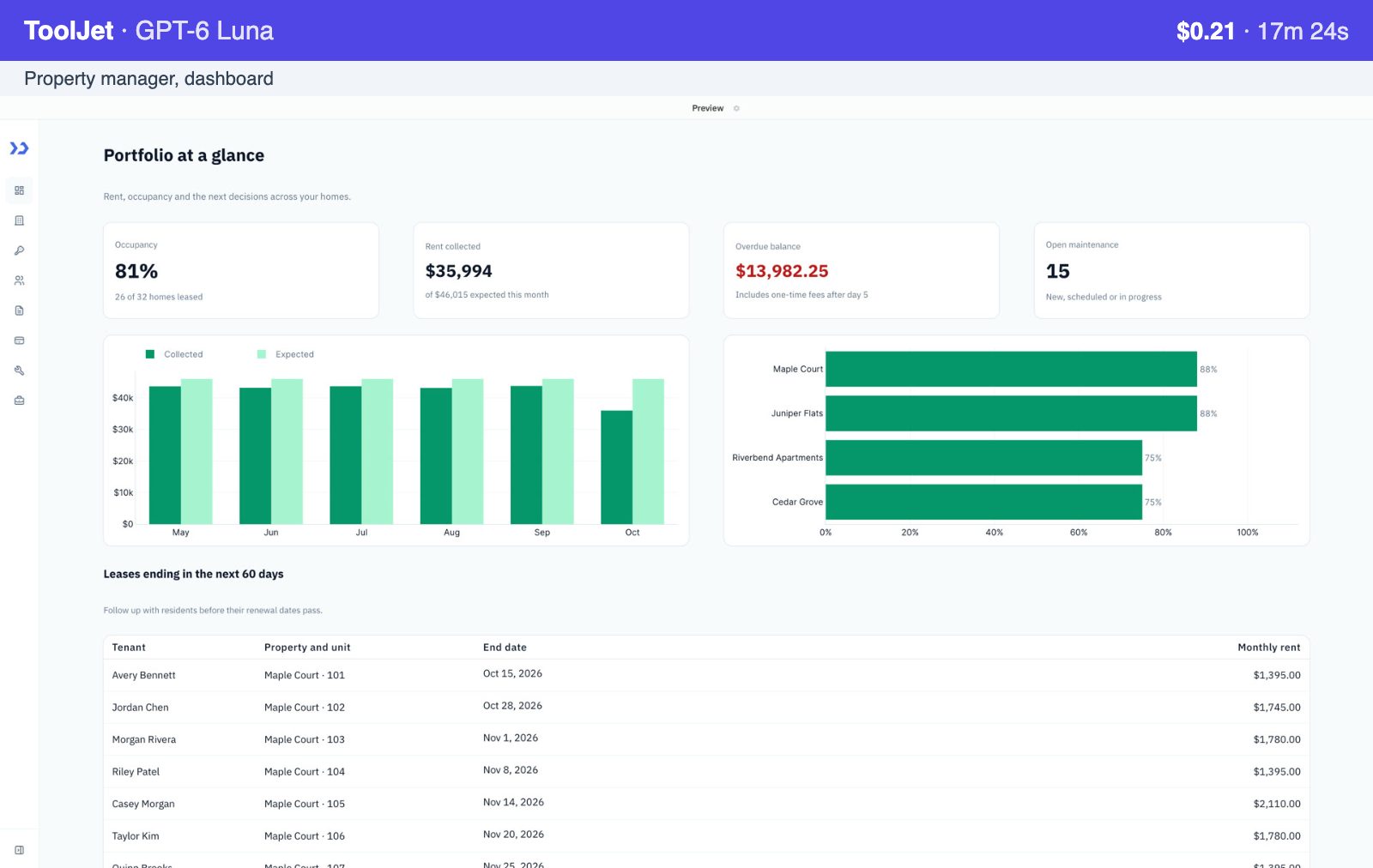1373x868 pixels.
Task: Sort by the Tenant column header
Action: point(129,648)
